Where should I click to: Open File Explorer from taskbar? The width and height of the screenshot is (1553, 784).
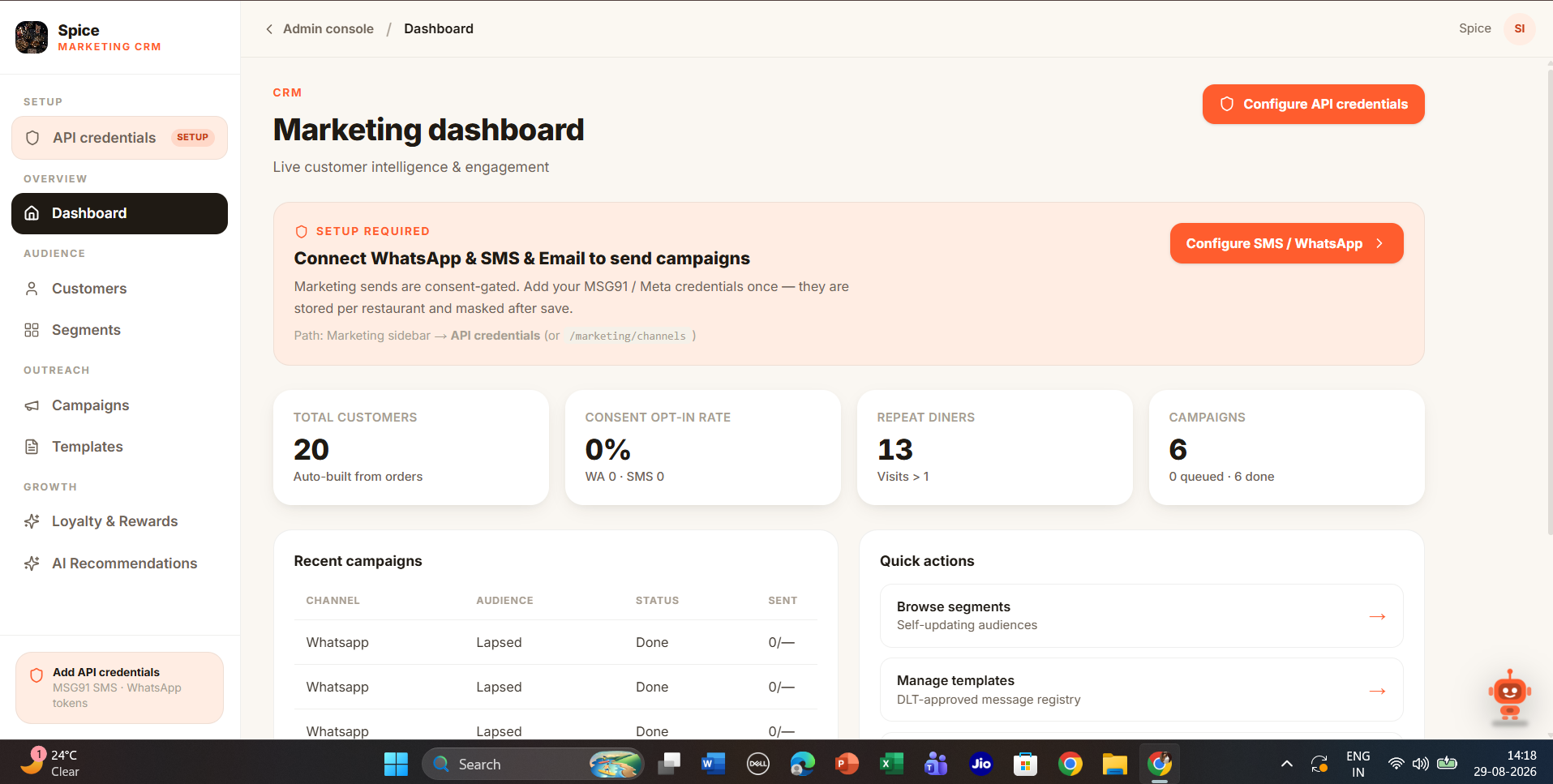pyautogui.click(x=1114, y=764)
